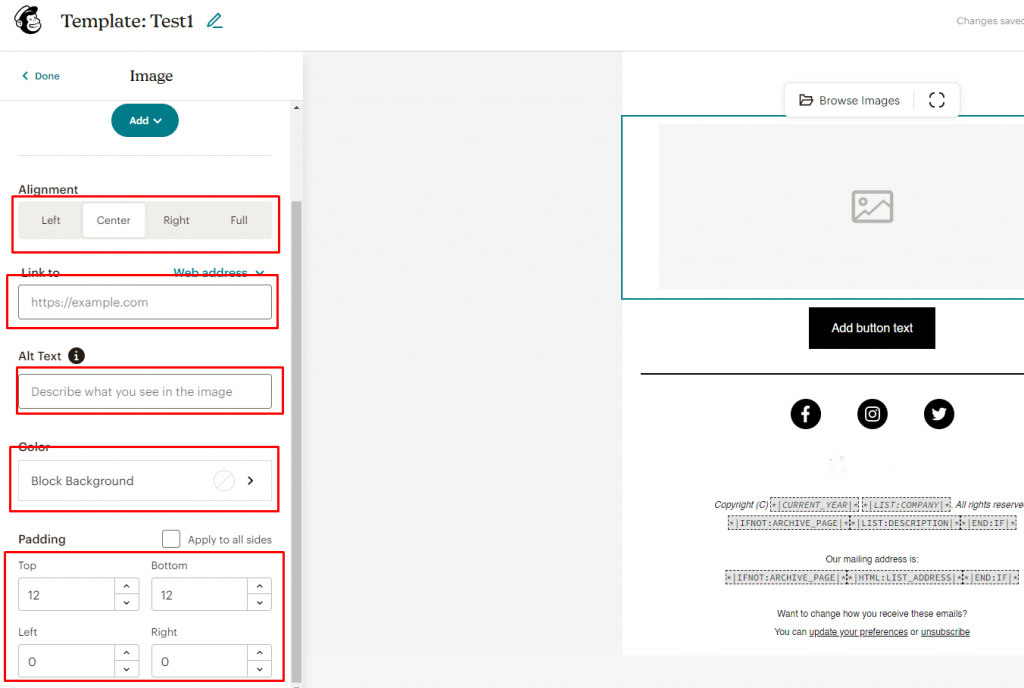This screenshot has width=1024, height=688.
Task: Click the unsubscribe link in the footer
Action: (x=946, y=631)
